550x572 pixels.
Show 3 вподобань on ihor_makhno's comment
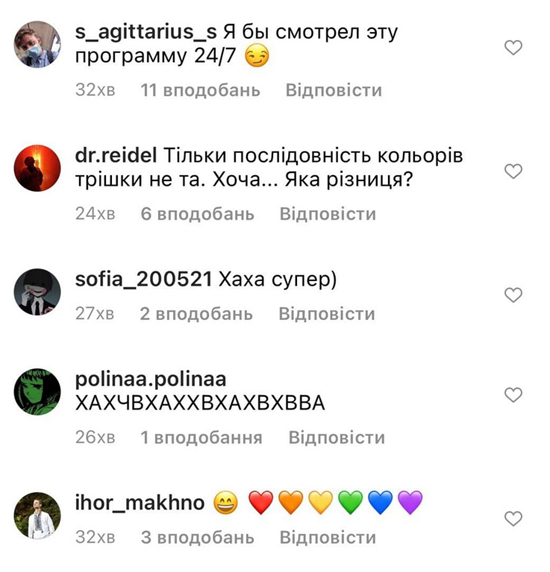(197, 537)
